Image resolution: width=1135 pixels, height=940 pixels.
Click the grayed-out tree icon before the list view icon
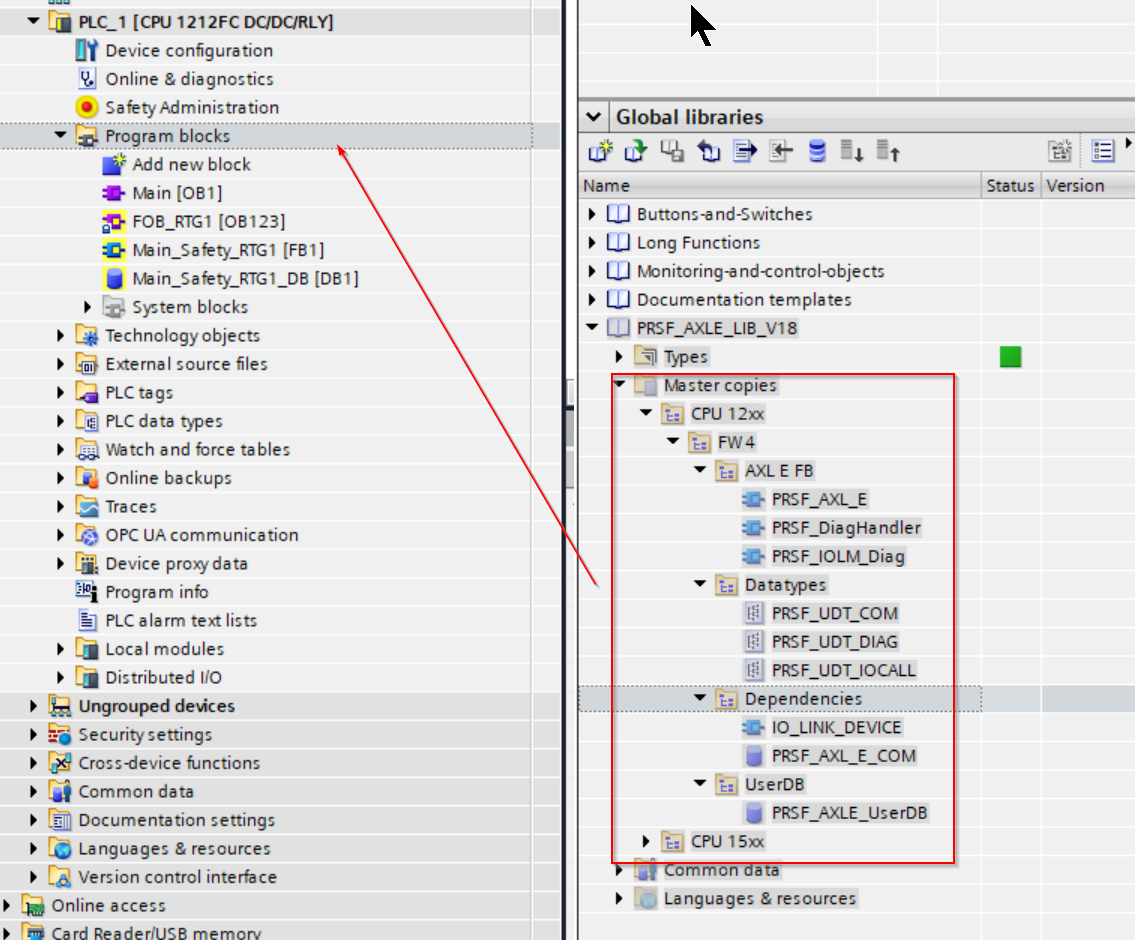(x=1060, y=151)
